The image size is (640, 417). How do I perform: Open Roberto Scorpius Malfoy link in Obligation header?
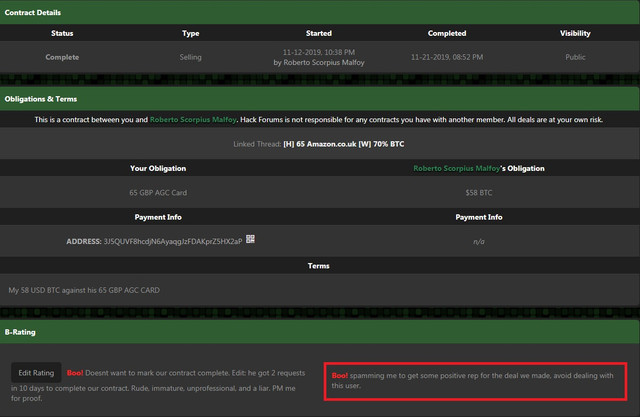pyautogui.click(x=457, y=169)
